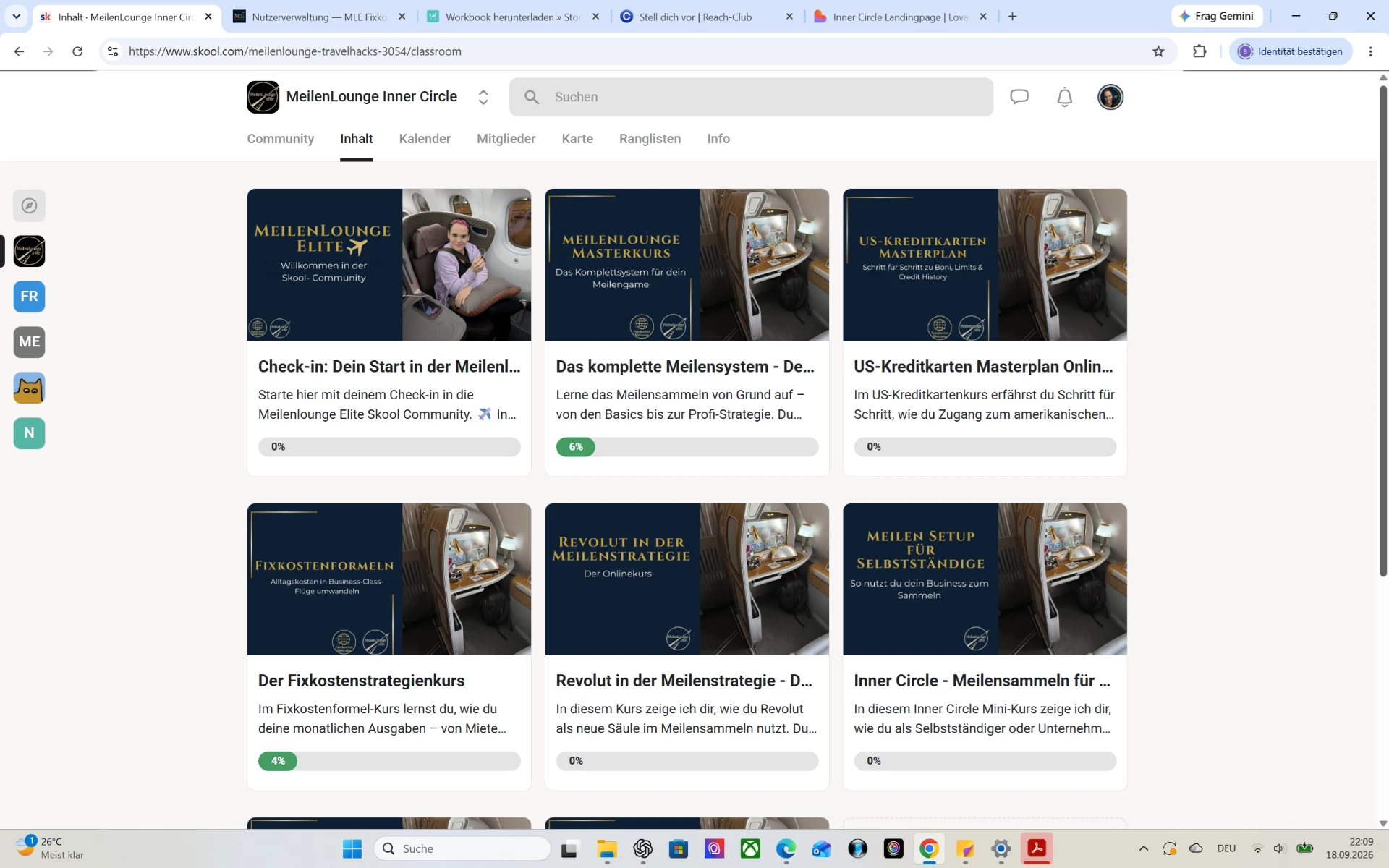Viewport: 1389px width, 868px height.
Task: Open the volume control in system tray
Action: point(1279,848)
